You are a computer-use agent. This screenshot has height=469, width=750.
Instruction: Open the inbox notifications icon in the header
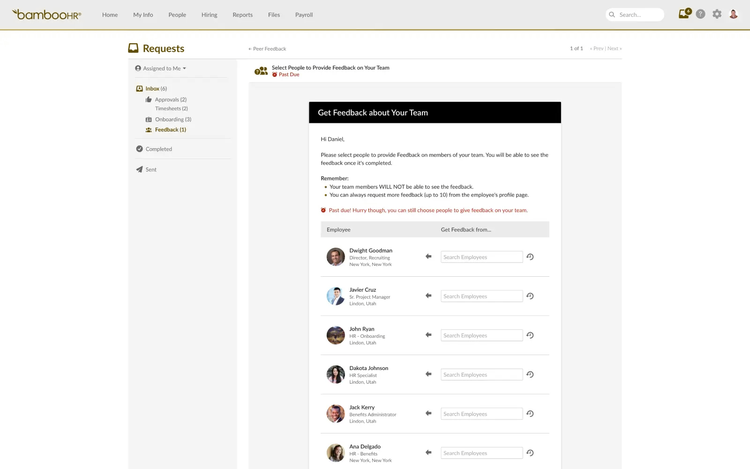tap(684, 14)
